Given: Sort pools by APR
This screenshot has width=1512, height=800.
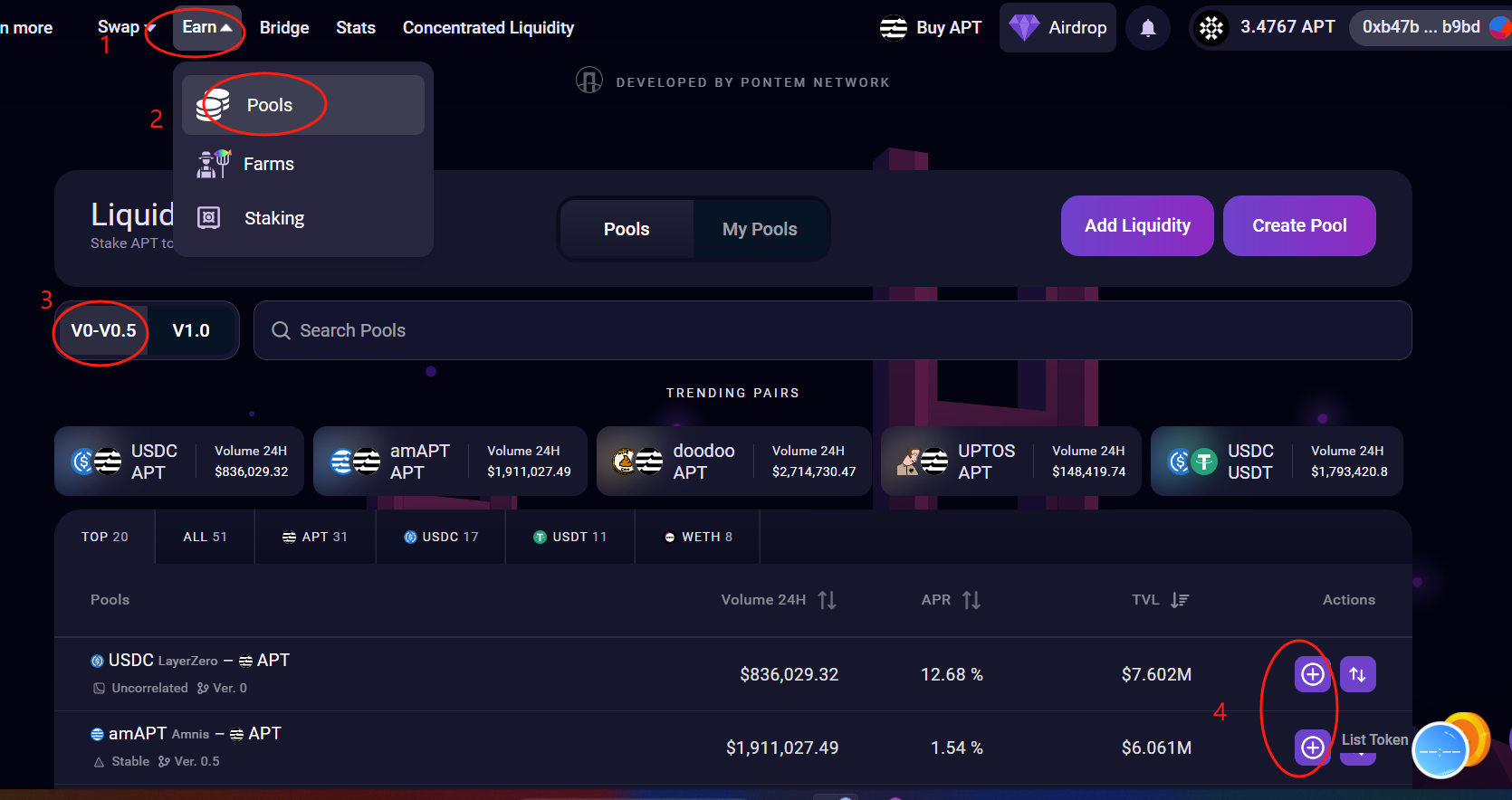Looking at the screenshot, I should pyautogui.click(x=971, y=600).
